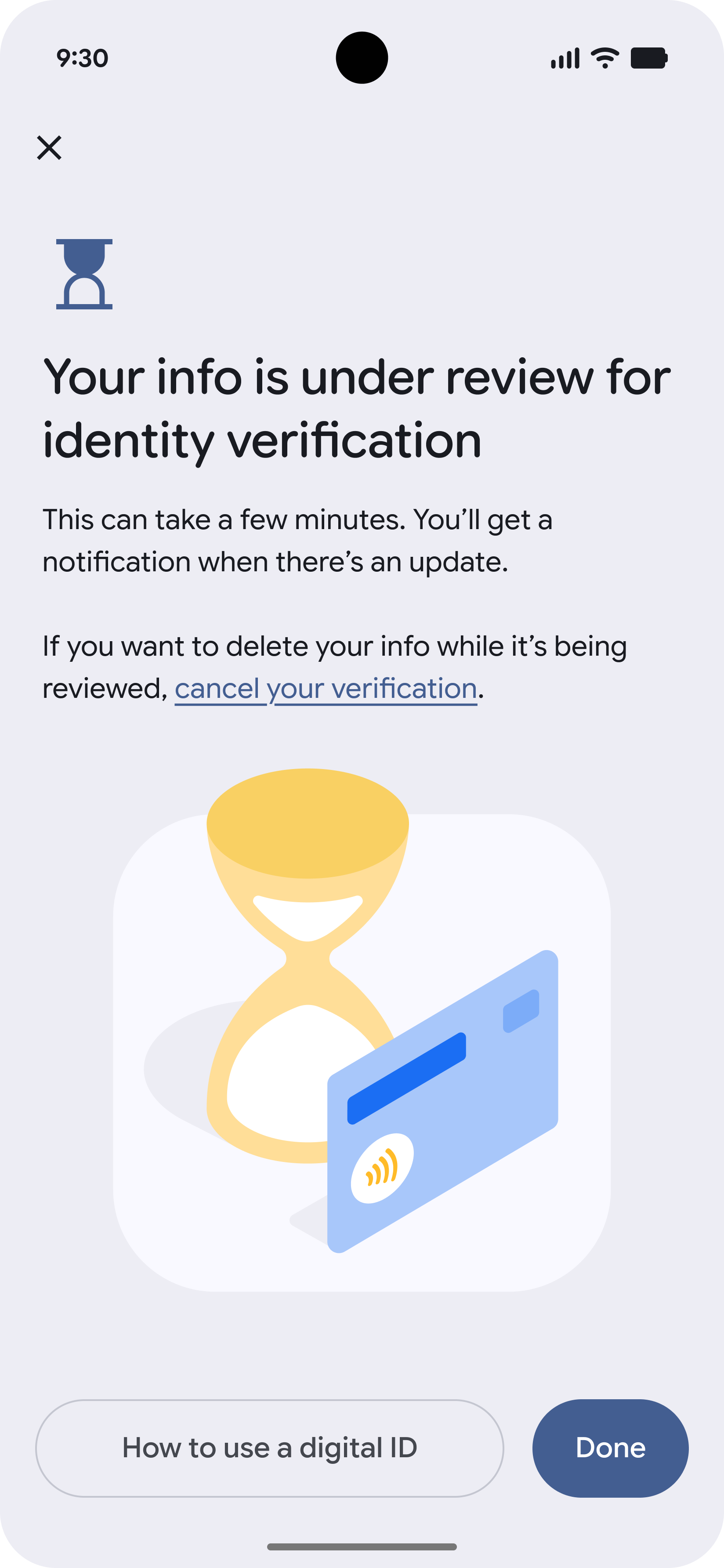Tap the text about getting a notification
The height and width of the screenshot is (1568, 724).
(297, 541)
